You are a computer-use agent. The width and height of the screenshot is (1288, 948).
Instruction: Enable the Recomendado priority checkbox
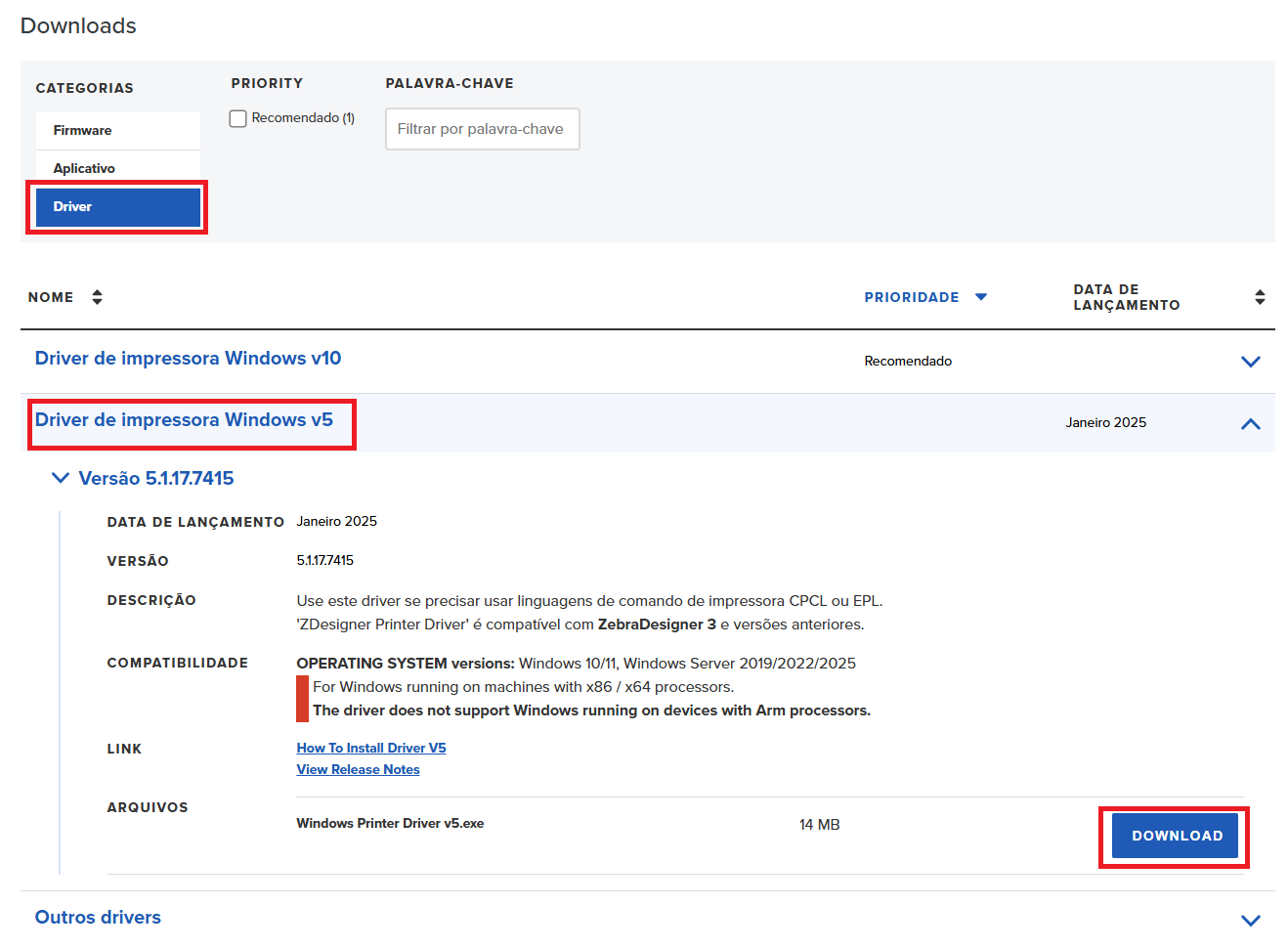(237, 118)
